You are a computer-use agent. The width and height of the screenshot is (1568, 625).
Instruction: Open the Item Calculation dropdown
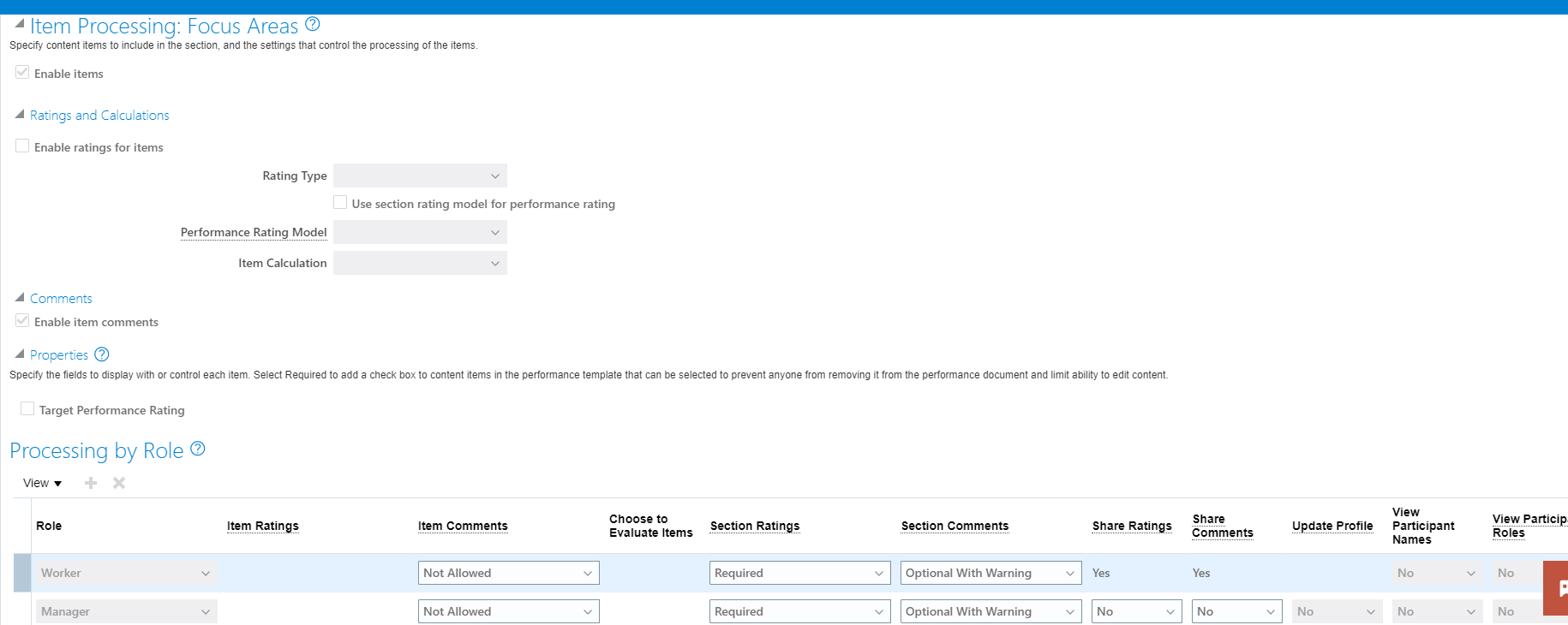tap(420, 263)
